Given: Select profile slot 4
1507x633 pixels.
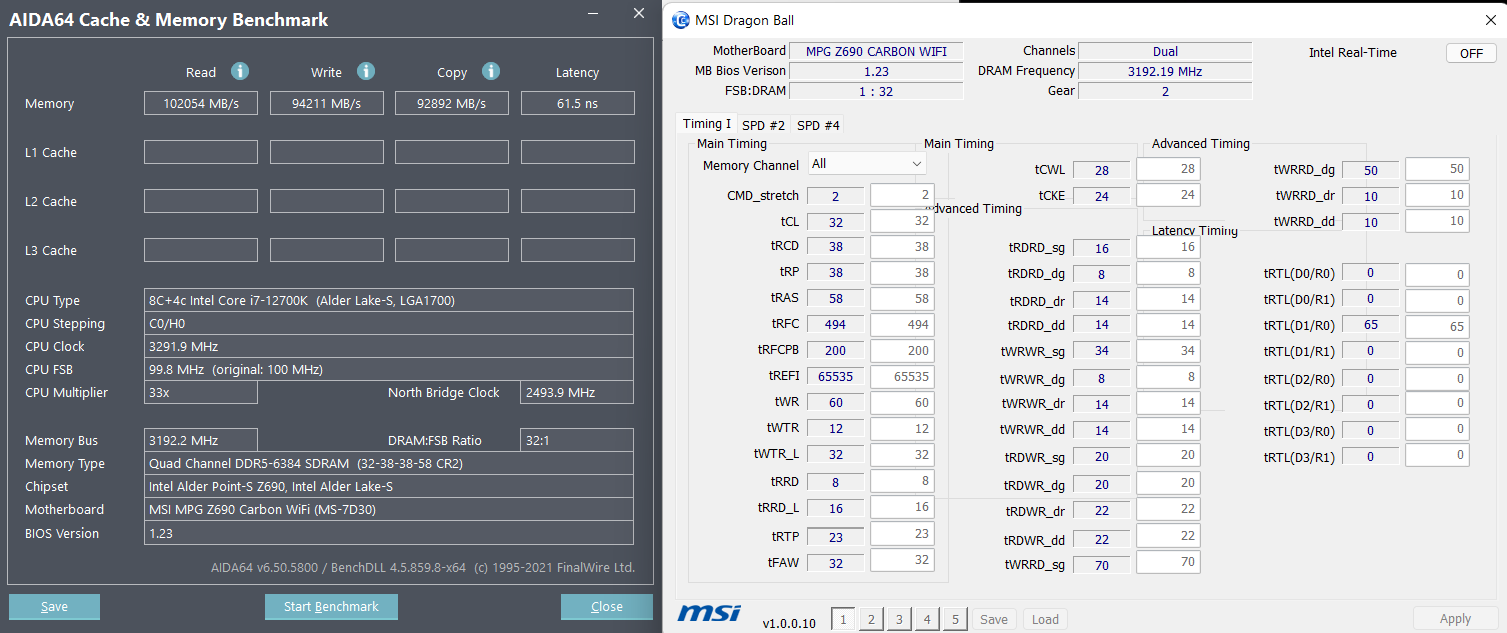Looking at the screenshot, I should 927,619.
